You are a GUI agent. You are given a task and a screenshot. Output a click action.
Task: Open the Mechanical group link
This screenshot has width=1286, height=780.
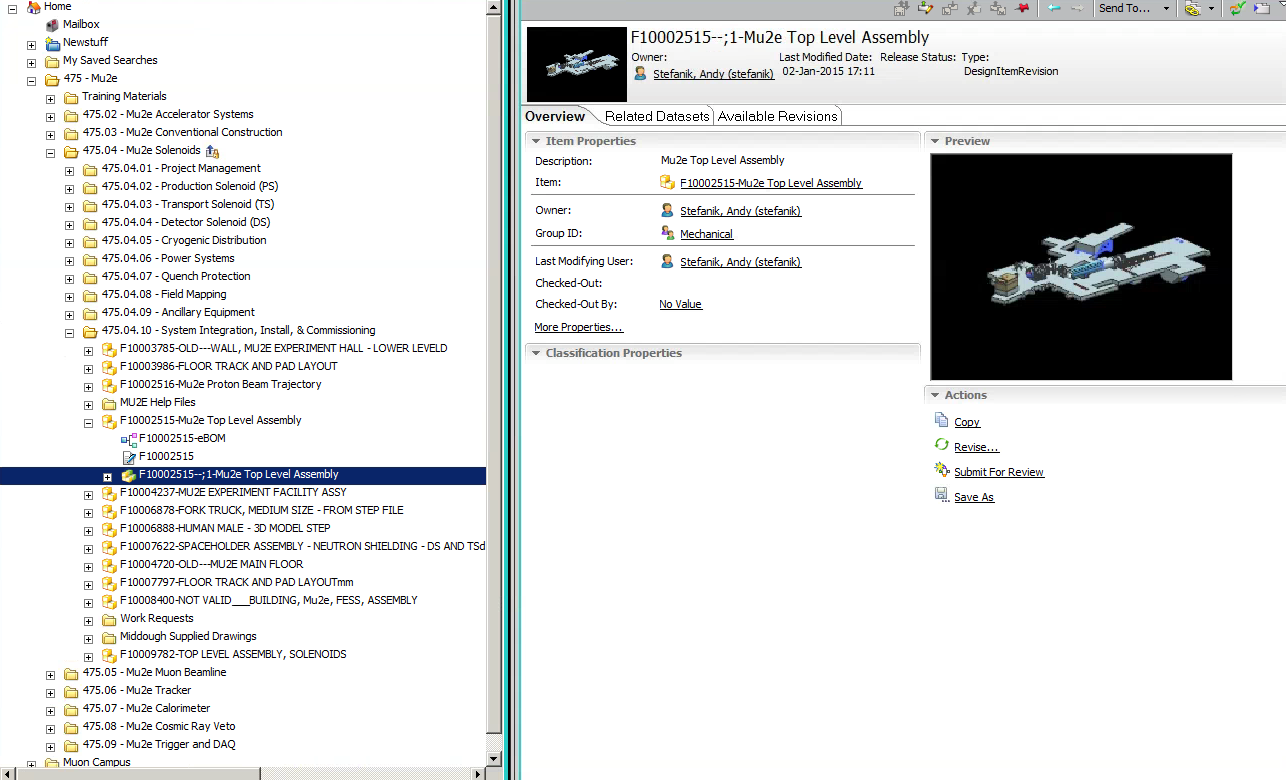point(707,233)
